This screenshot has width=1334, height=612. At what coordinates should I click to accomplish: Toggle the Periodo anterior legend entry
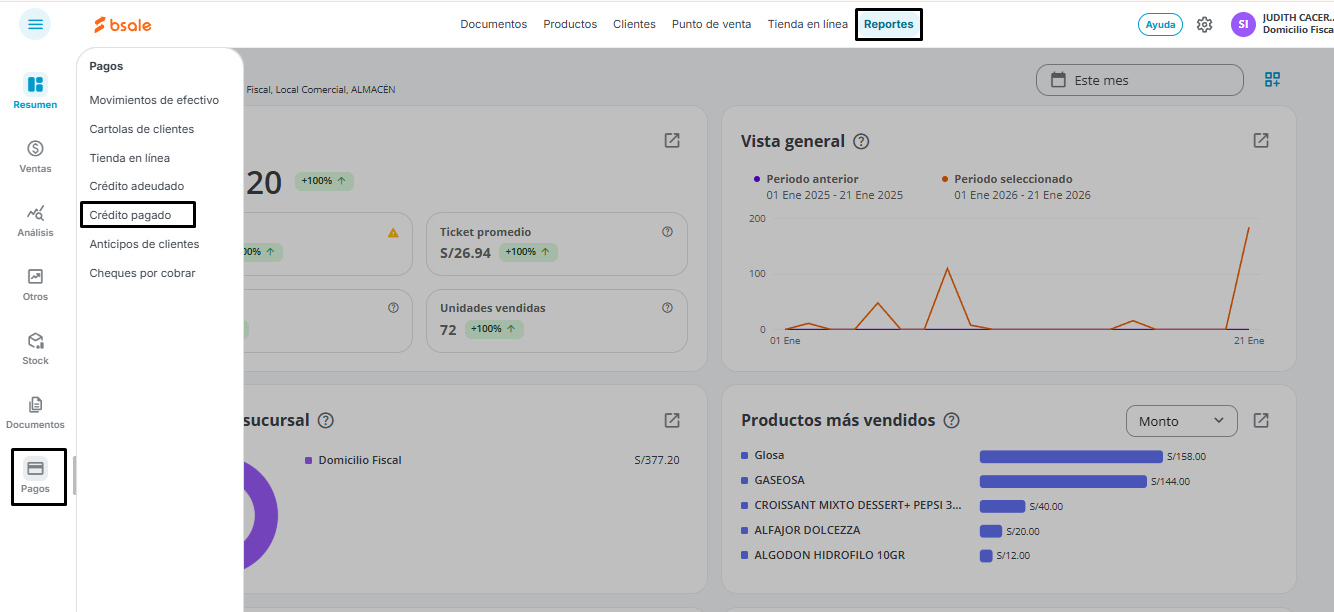[x=806, y=179]
